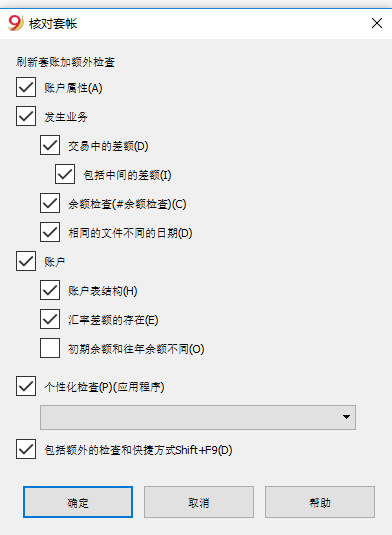392x535 pixels.
Task: Disable 汇率差额的存在(E) checkbox
Action: [50, 319]
